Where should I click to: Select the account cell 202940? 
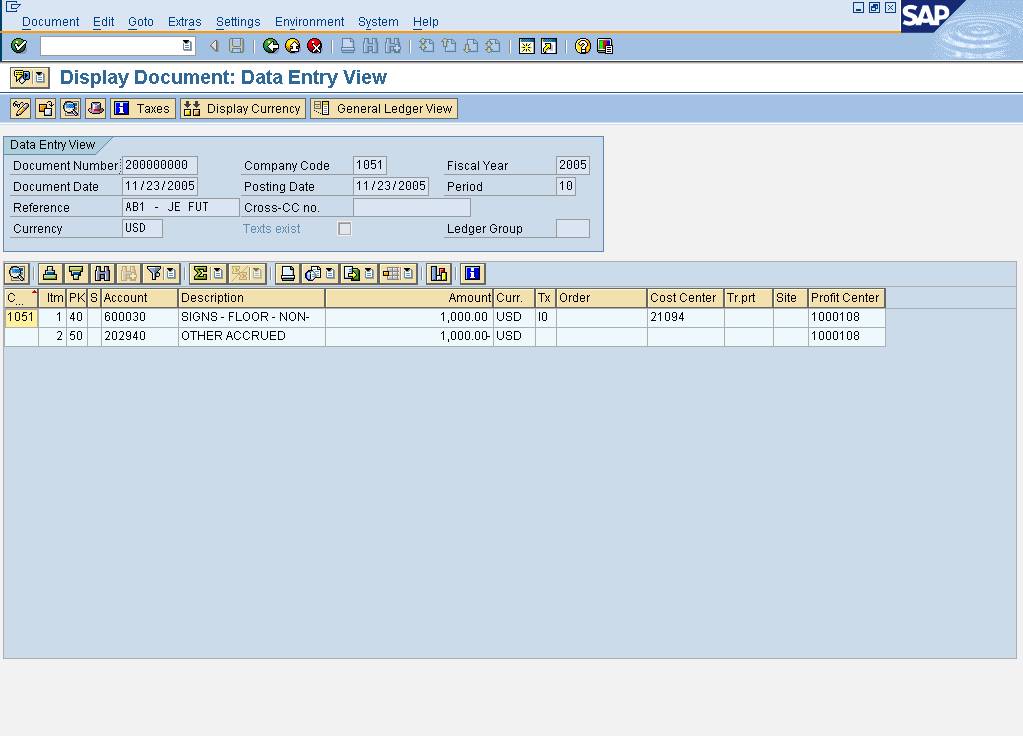click(x=140, y=336)
